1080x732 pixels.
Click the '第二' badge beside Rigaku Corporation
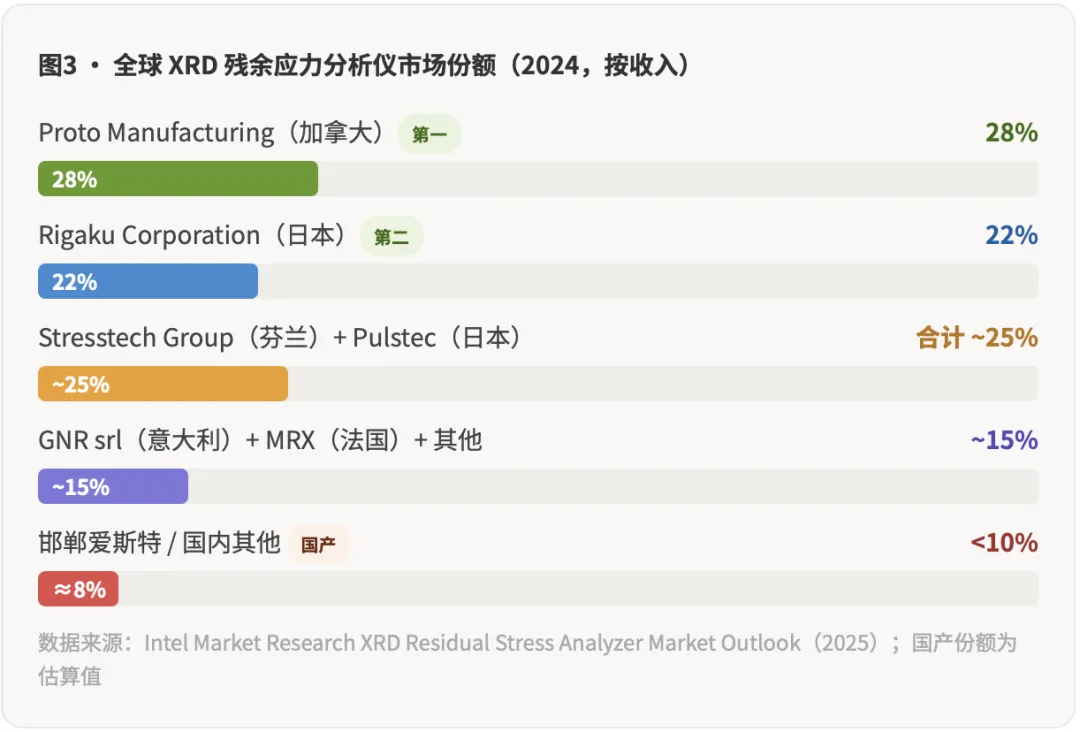[x=391, y=236]
